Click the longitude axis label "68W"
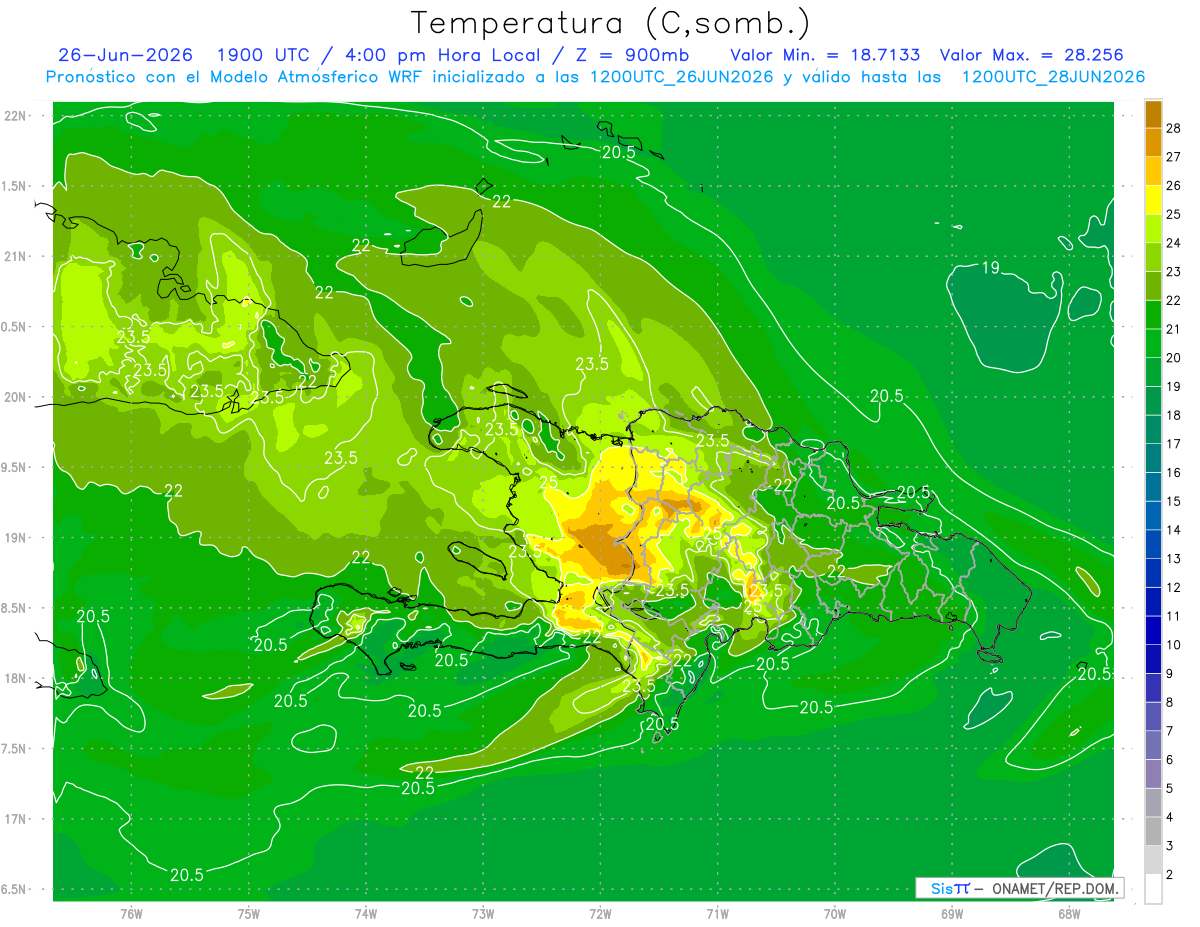Screen dimensions: 1200x927 1068,914
